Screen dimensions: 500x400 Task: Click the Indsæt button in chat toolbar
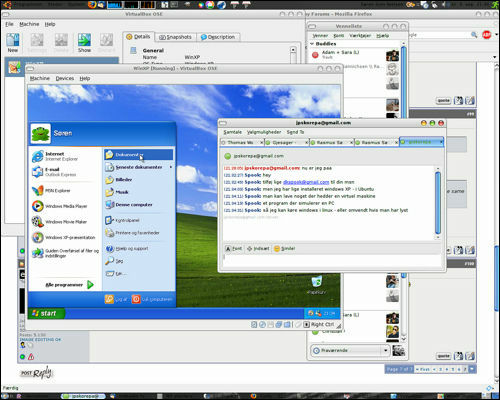coord(258,248)
